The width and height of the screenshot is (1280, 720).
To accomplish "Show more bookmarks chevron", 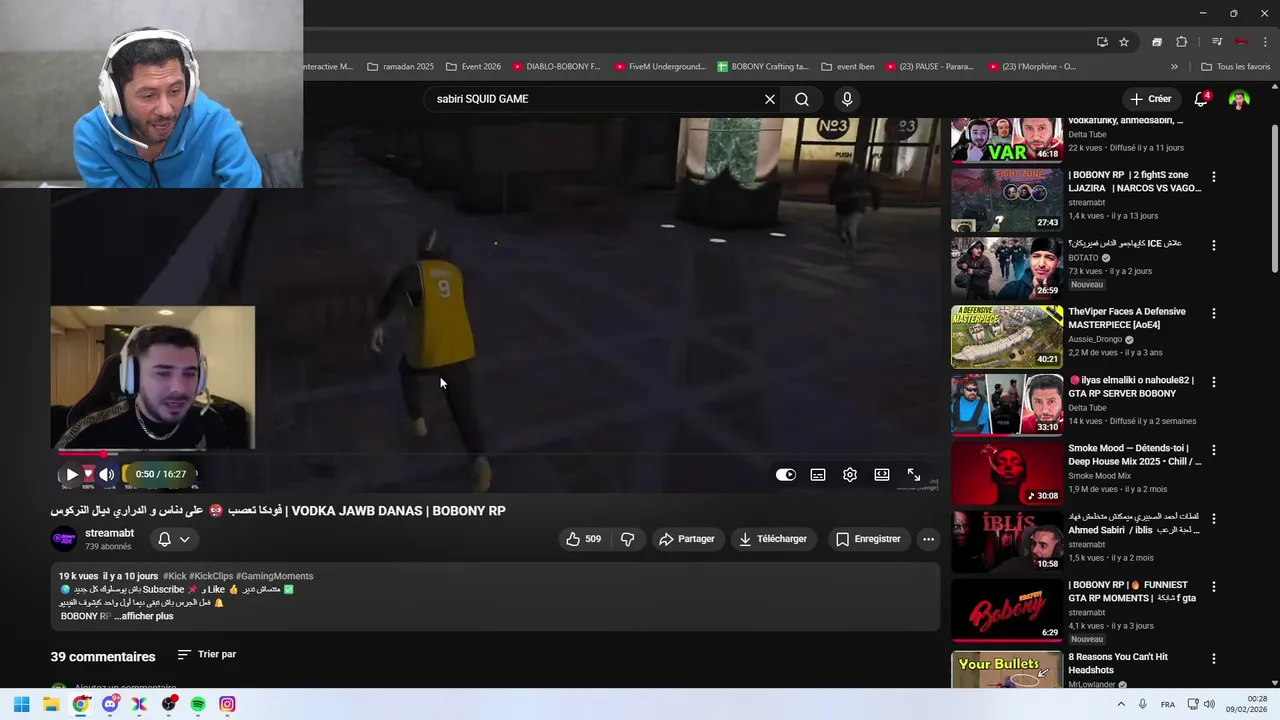I will 1174,67.
